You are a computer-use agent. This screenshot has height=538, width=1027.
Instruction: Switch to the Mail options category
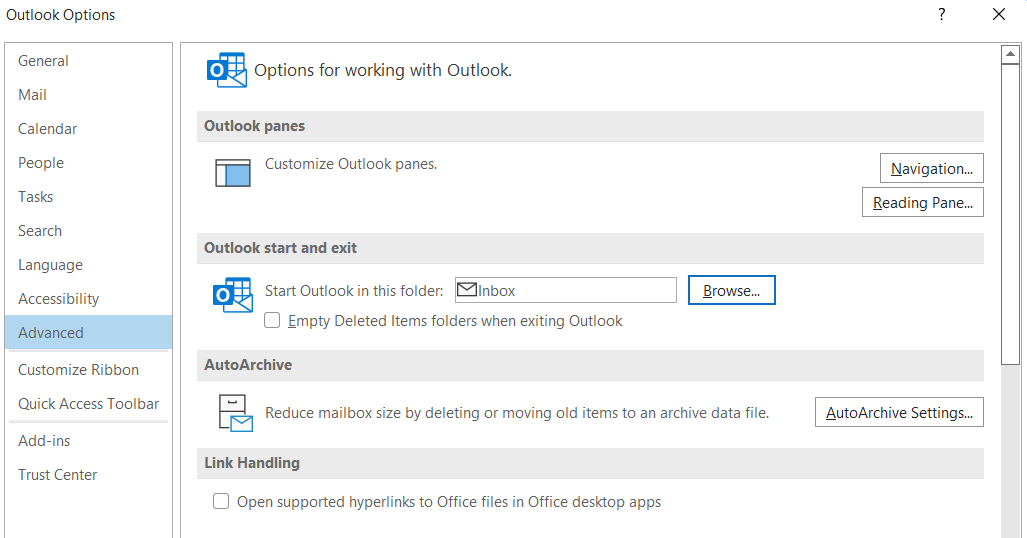(x=33, y=95)
